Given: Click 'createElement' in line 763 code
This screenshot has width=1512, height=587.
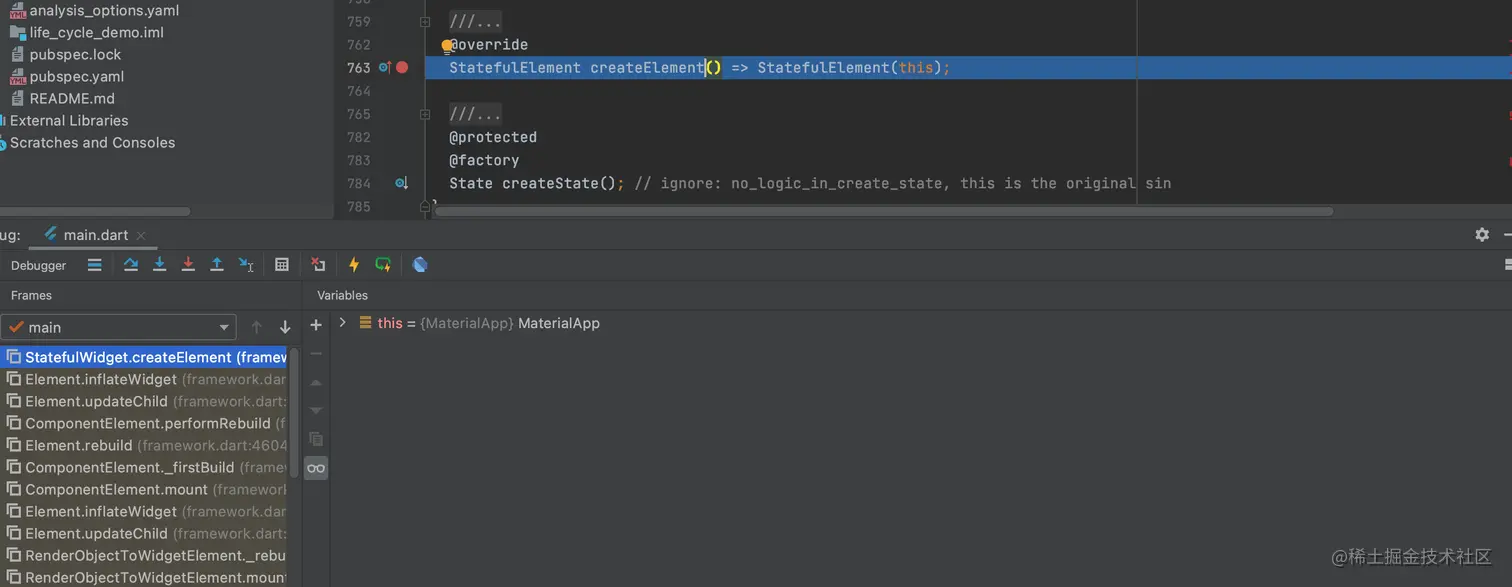Looking at the screenshot, I should click(647, 68).
